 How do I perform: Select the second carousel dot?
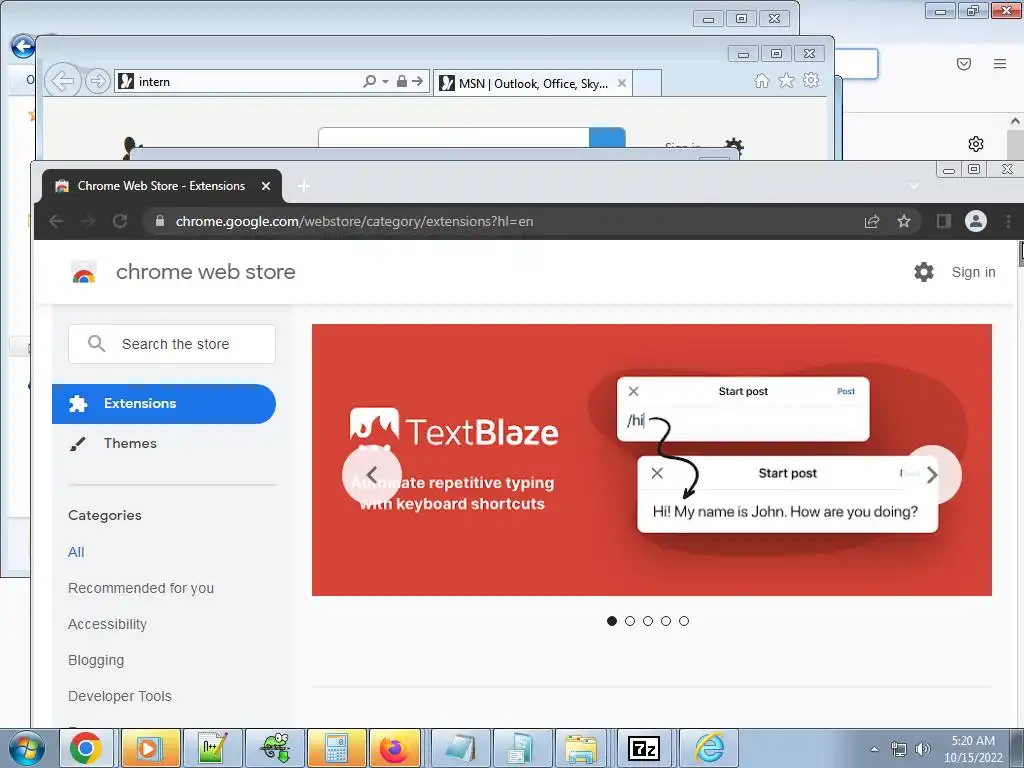630,621
